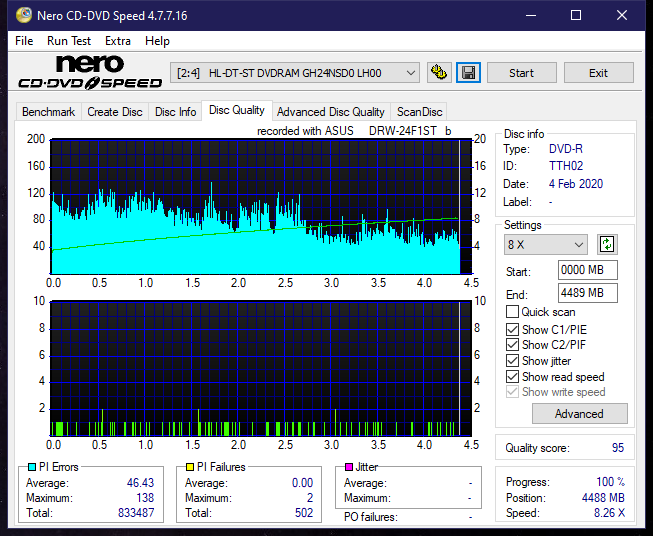Click the End position 4489 MB field
The width and height of the screenshot is (653, 536).
click(x=588, y=293)
